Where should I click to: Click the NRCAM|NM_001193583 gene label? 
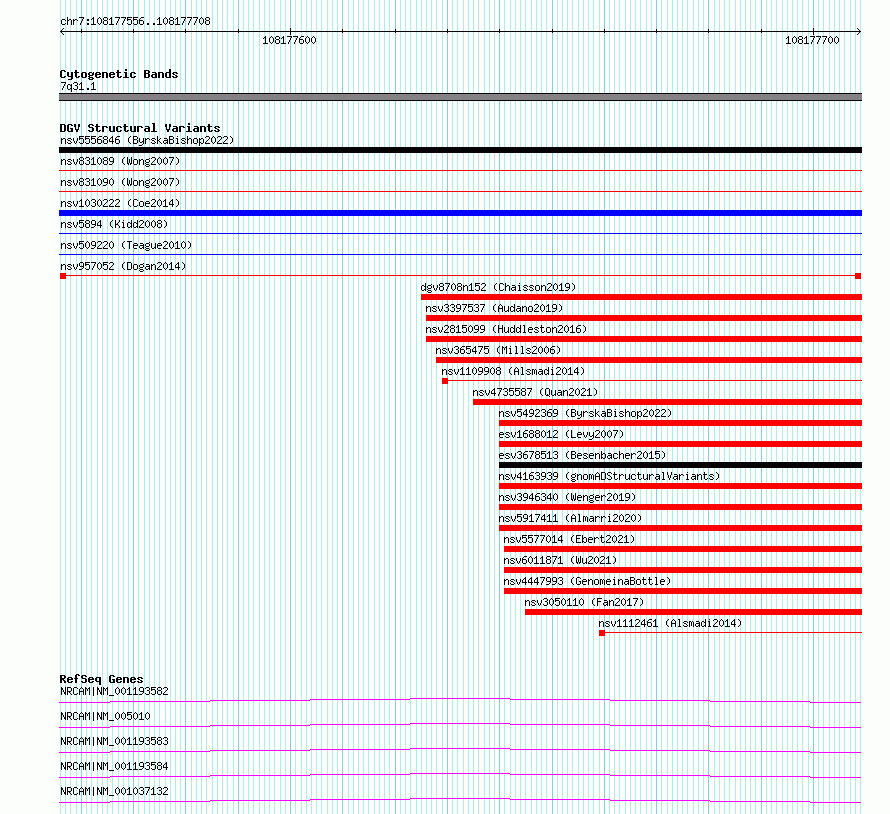tap(114, 741)
